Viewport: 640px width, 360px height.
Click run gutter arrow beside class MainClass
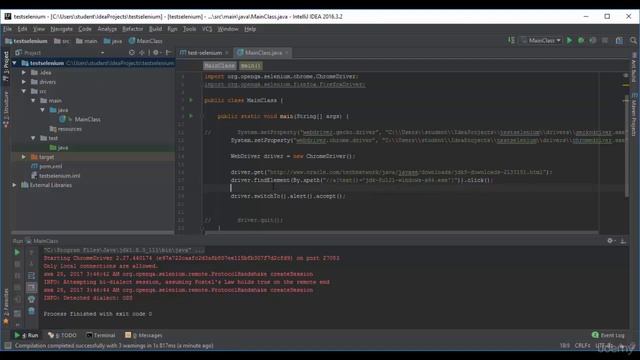click(x=191, y=100)
